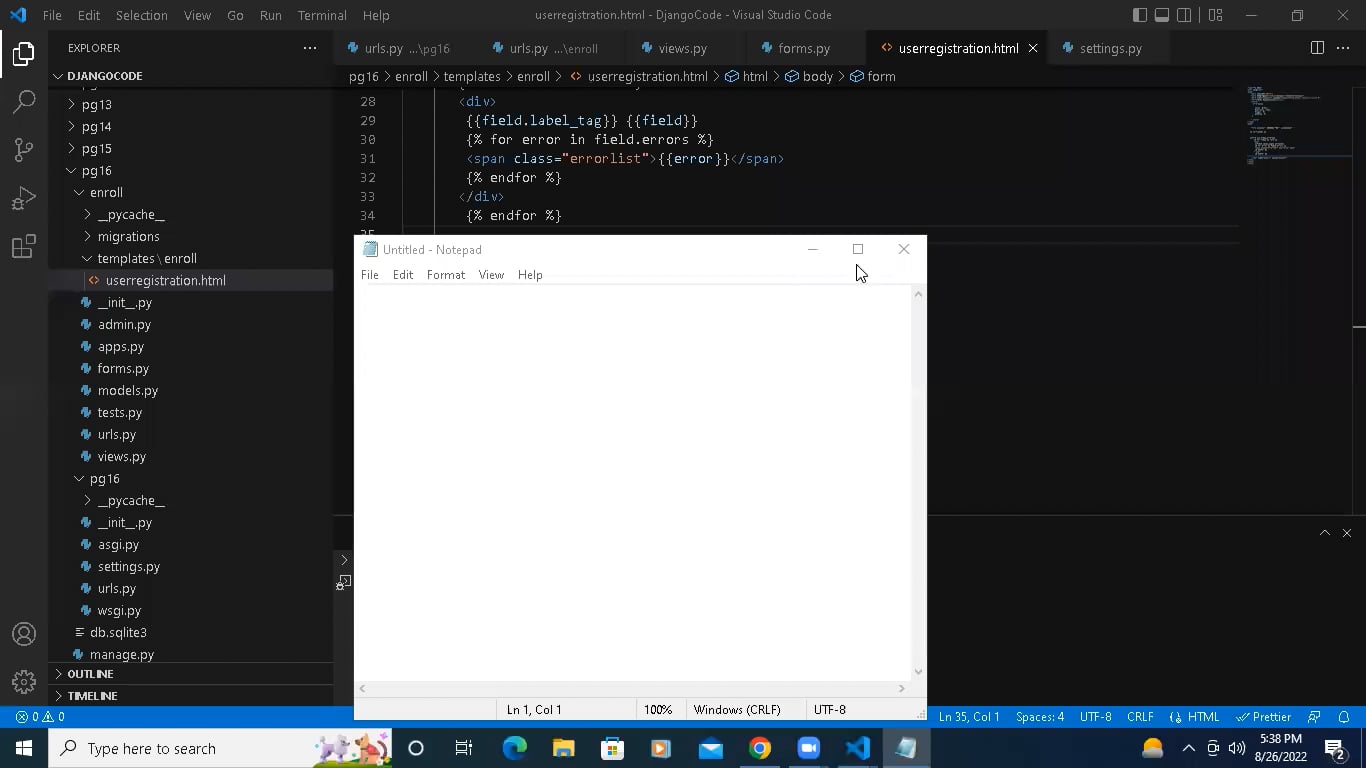The height and width of the screenshot is (768, 1366).
Task: Open the Accounts menu icon
Action: coord(24,634)
